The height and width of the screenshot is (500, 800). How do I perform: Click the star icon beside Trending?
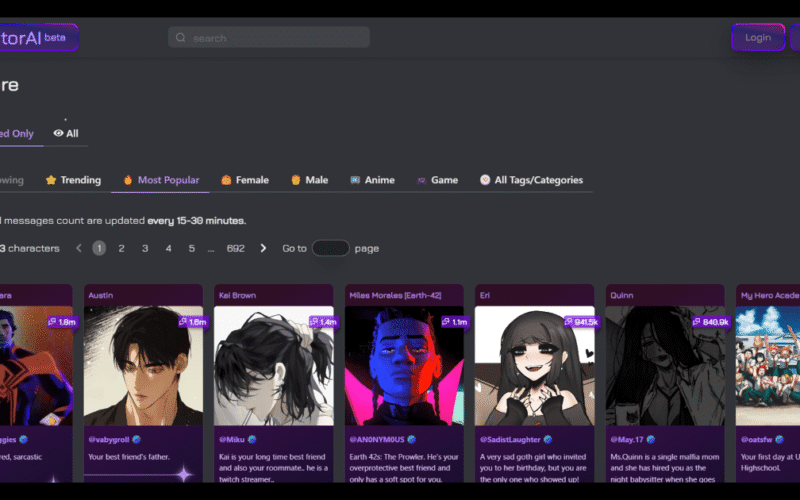point(50,180)
